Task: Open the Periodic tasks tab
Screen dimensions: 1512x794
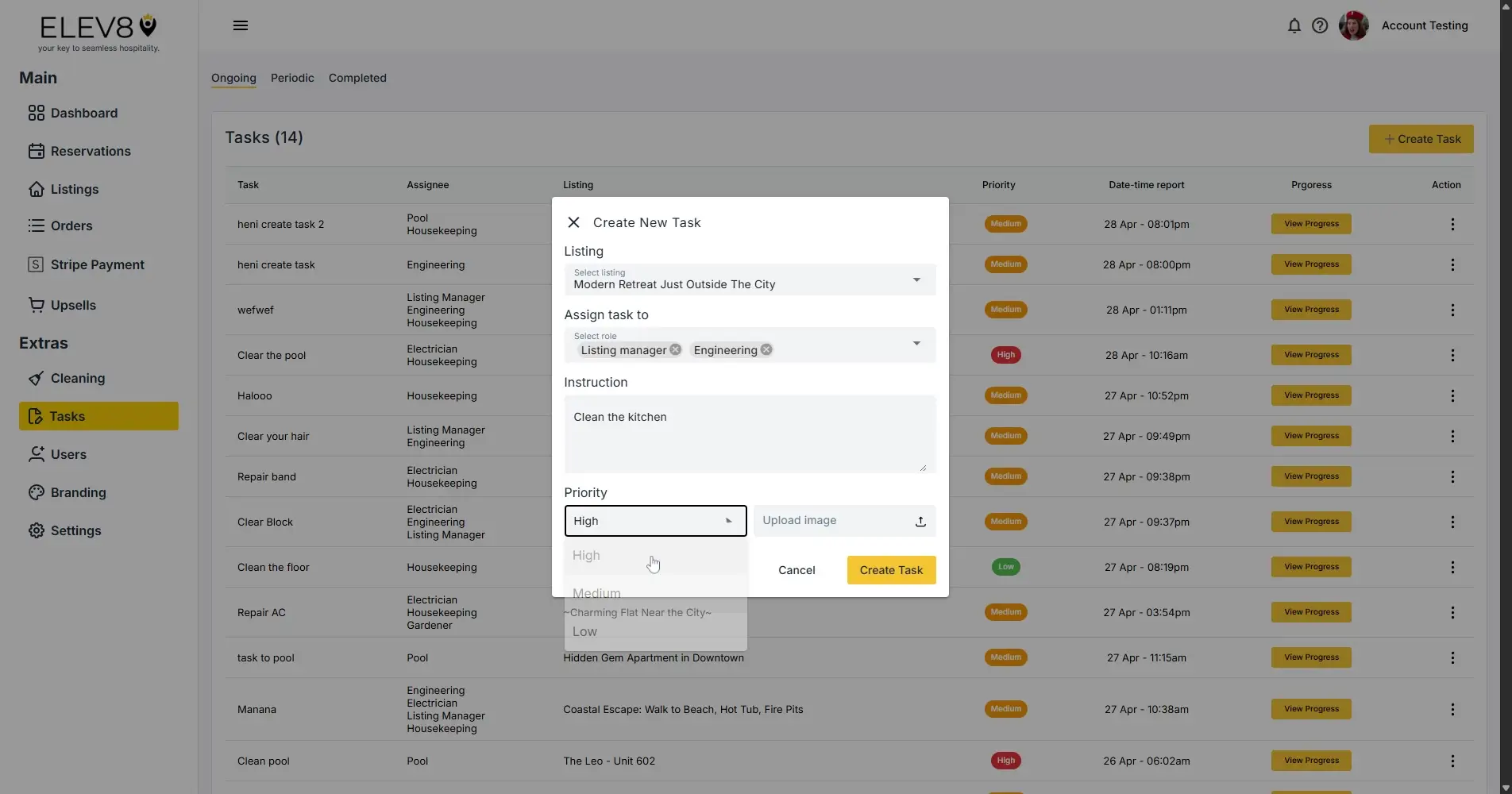Action: 291,77
